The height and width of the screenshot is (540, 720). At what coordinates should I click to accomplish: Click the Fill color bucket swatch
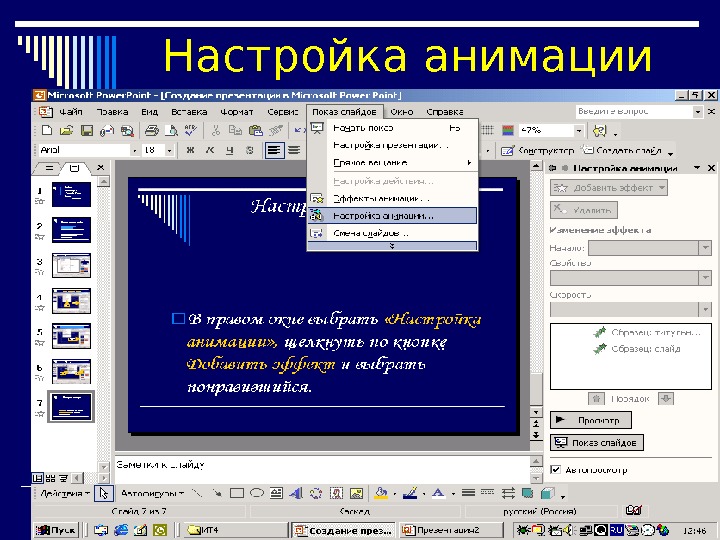click(x=381, y=494)
